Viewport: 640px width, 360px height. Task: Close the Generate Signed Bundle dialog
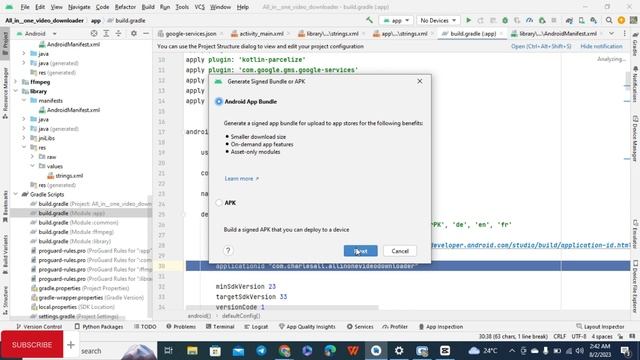click(420, 81)
